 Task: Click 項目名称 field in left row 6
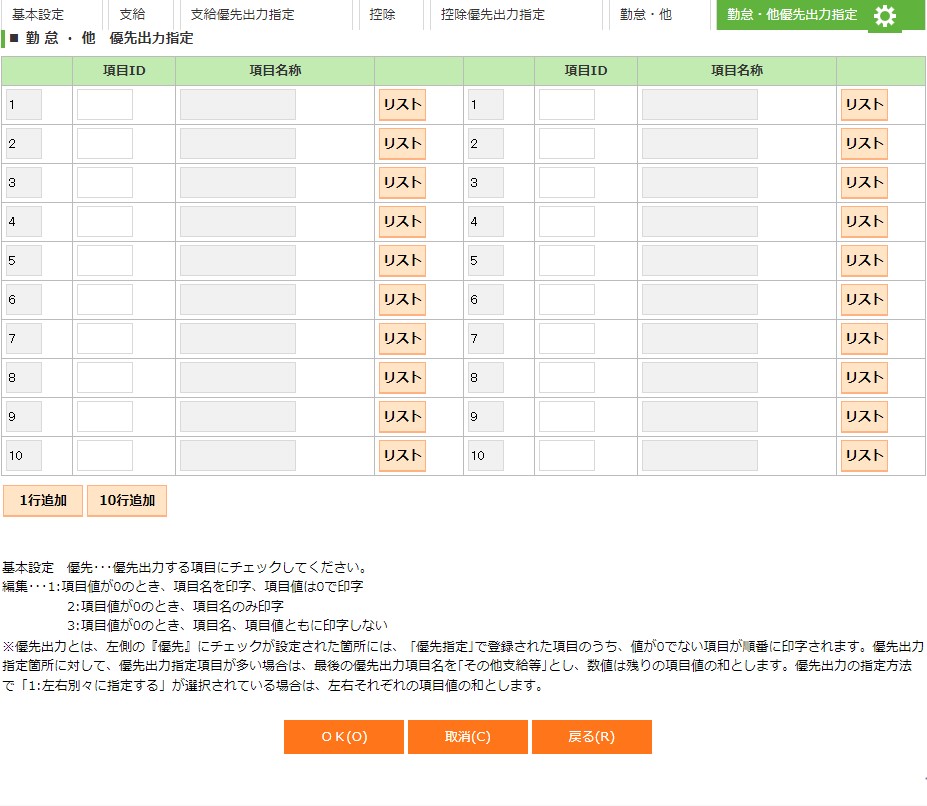click(x=238, y=300)
